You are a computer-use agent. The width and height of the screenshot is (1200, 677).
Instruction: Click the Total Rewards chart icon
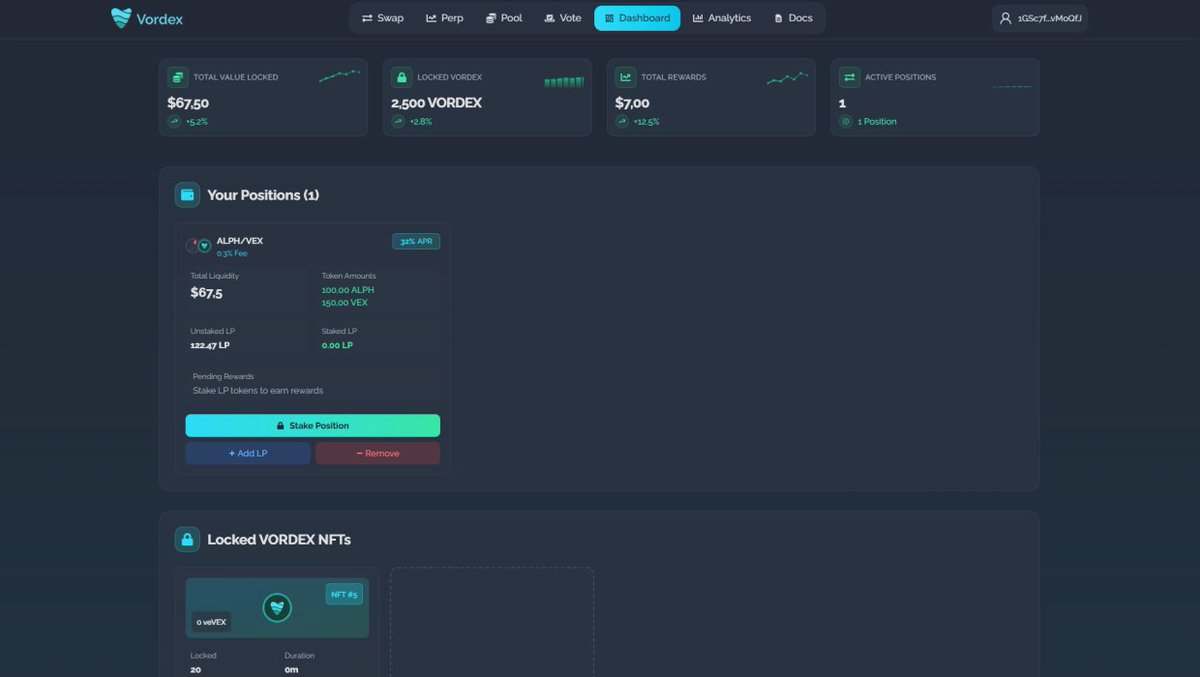(625, 77)
